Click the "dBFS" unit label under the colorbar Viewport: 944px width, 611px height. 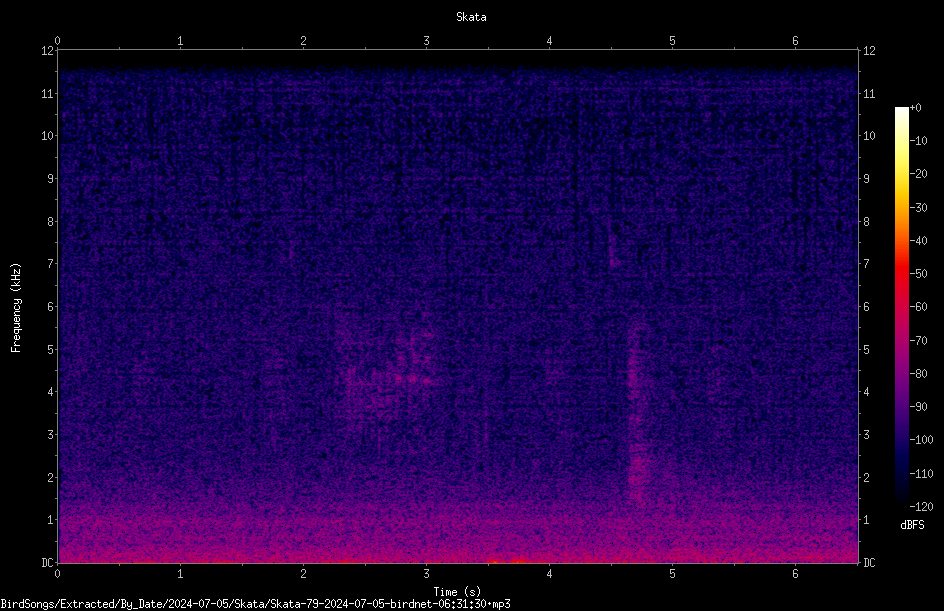[912, 525]
